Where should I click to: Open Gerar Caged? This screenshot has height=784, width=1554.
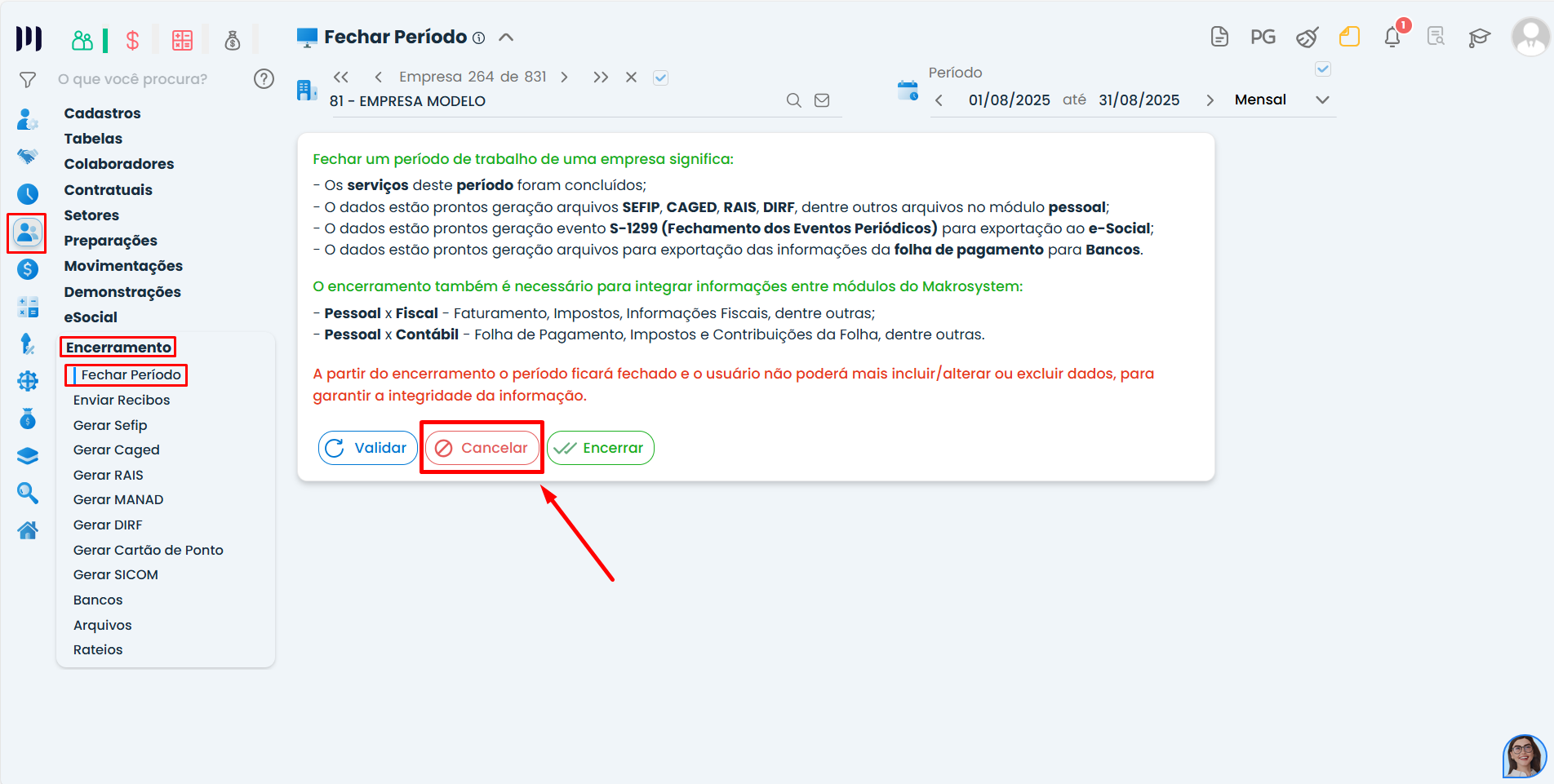[117, 450]
